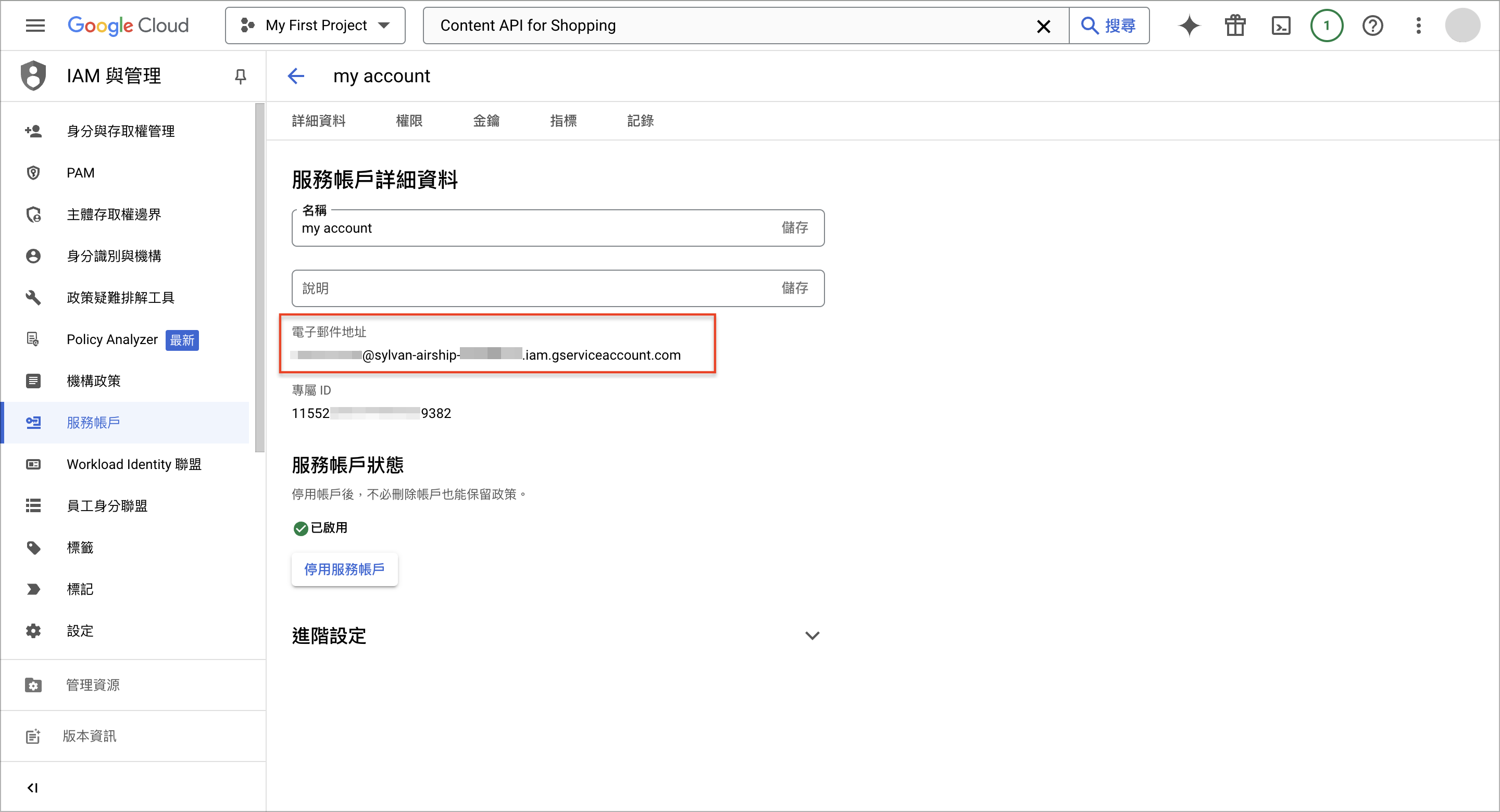This screenshot has height=812, width=1500.
Task: Click the 已啟用 status text
Action: click(x=329, y=528)
